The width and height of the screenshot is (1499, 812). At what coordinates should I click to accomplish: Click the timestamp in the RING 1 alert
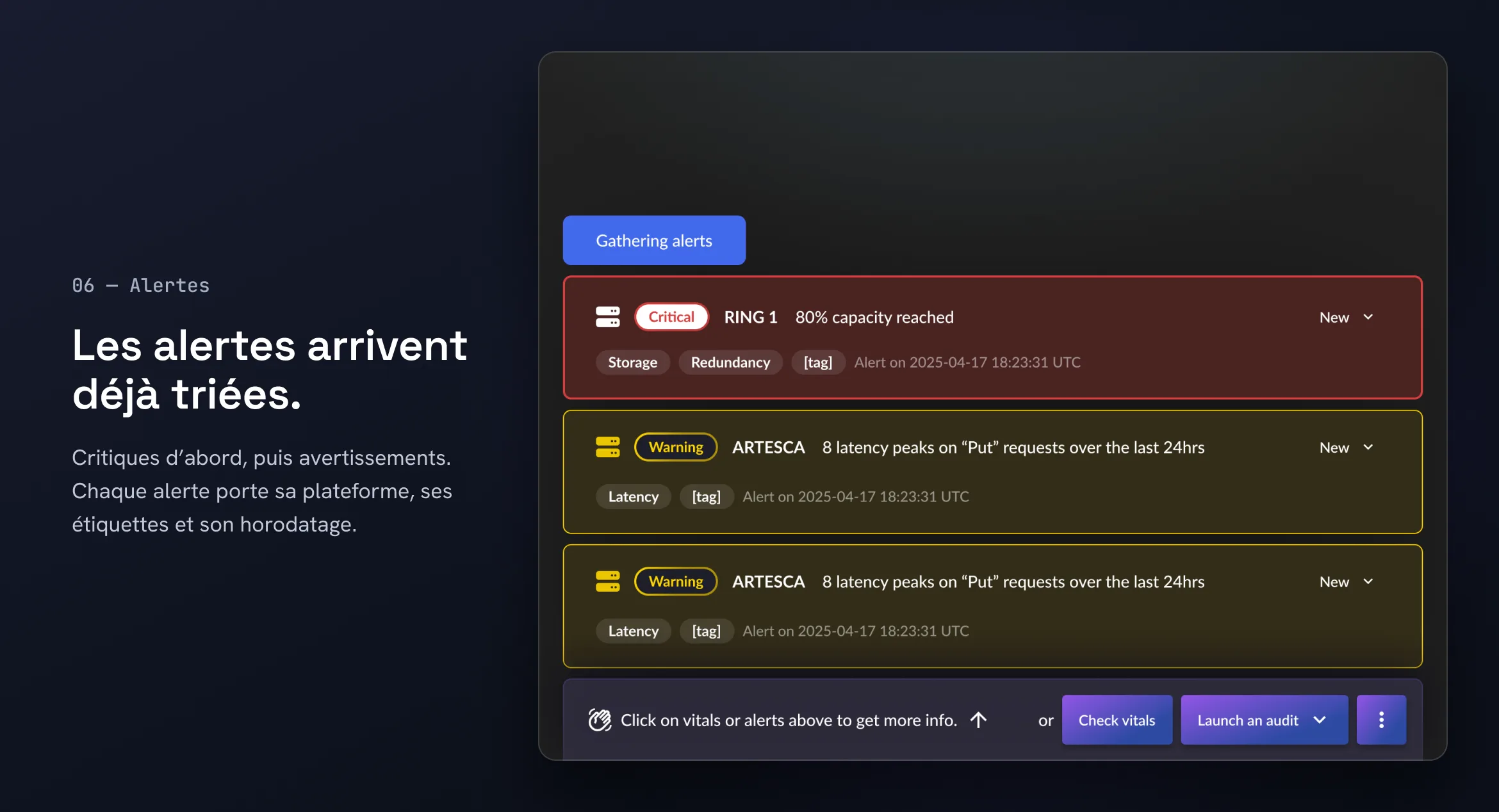967,362
